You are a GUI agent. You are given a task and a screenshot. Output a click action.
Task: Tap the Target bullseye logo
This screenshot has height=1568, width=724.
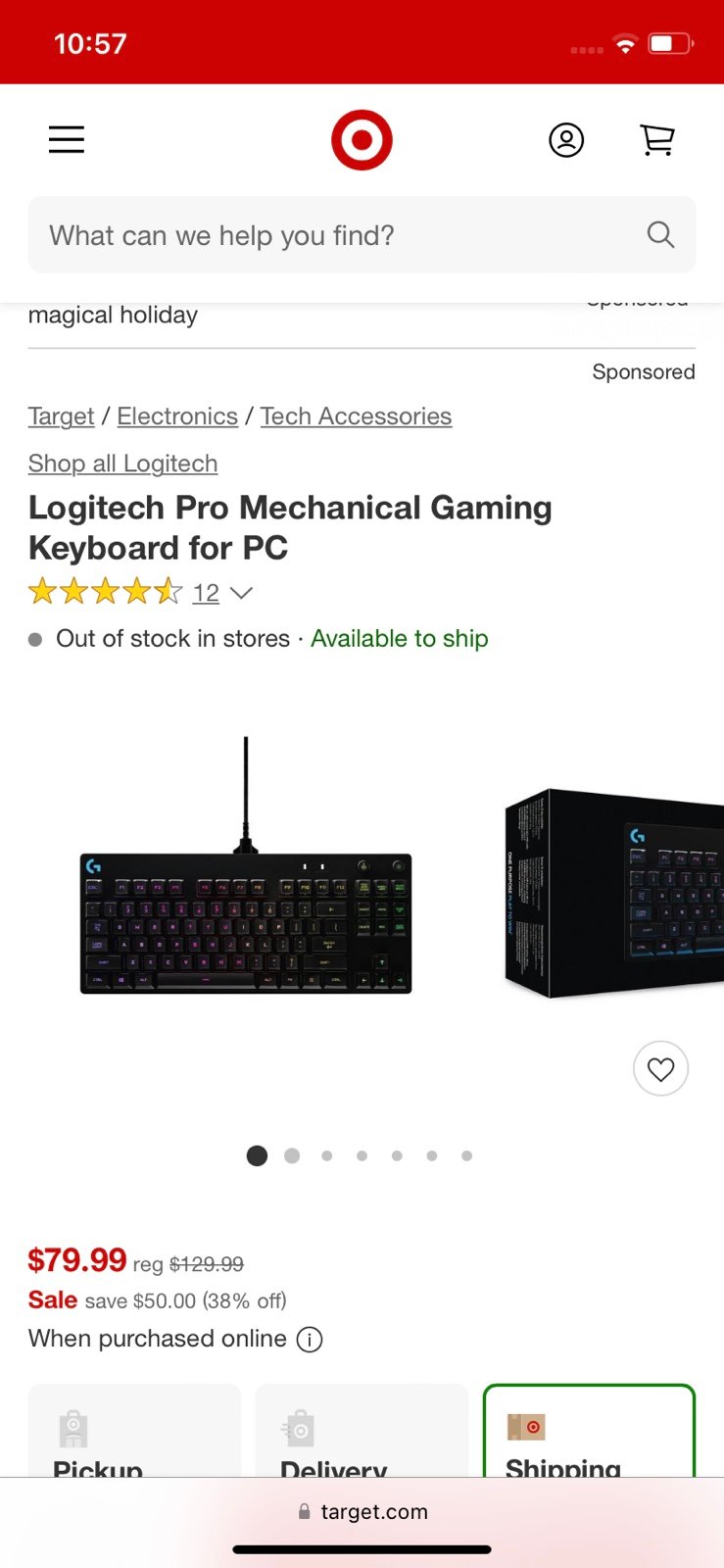tap(362, 140)
